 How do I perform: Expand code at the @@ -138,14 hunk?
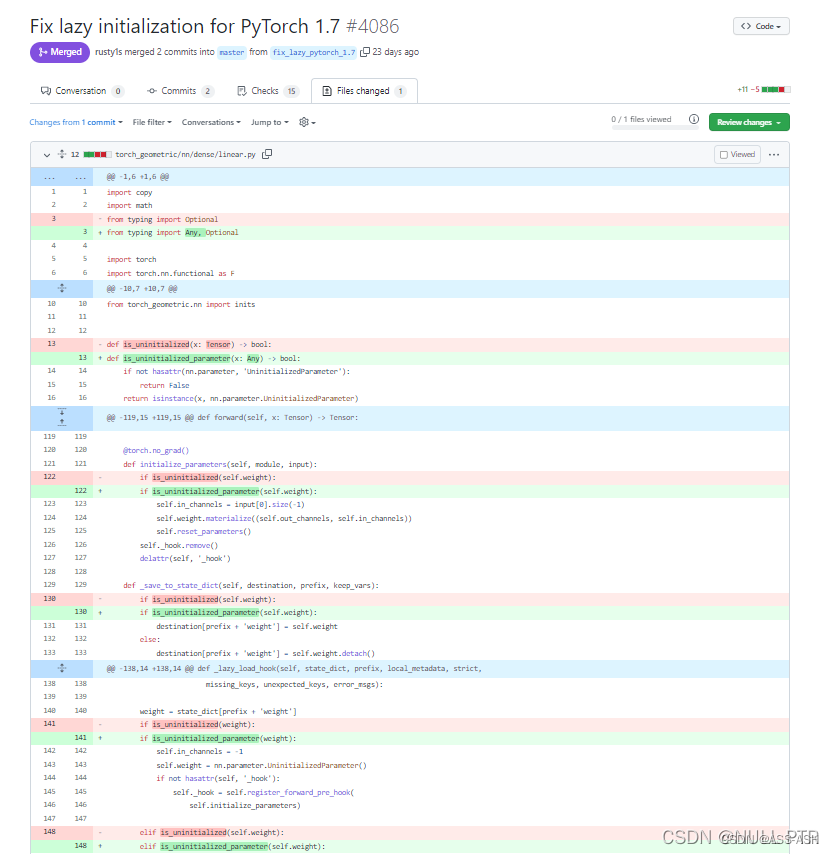(62, 668)
